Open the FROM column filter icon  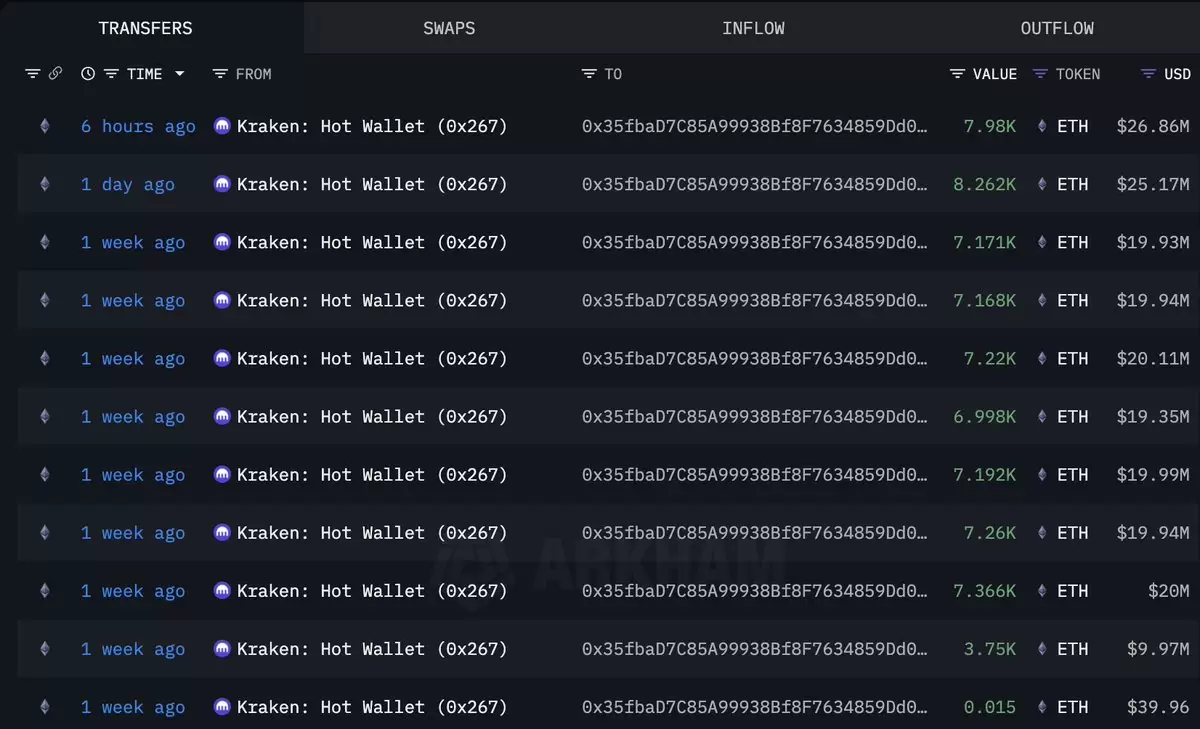tap(220, 74)
